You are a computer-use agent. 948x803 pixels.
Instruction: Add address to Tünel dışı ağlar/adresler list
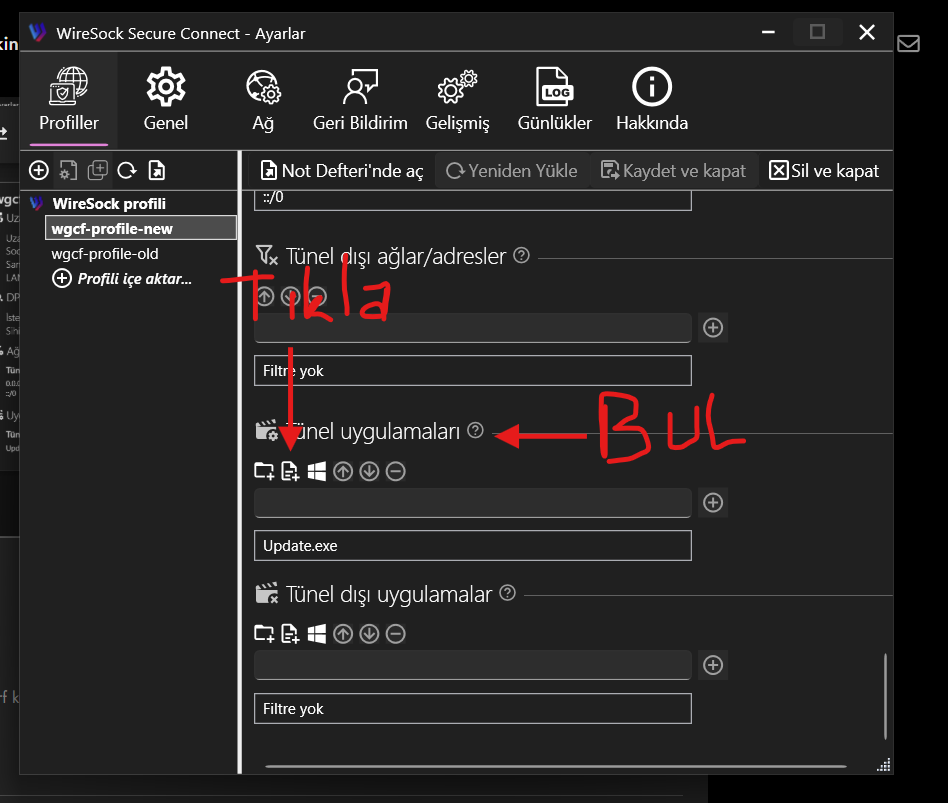pos(713,328)
